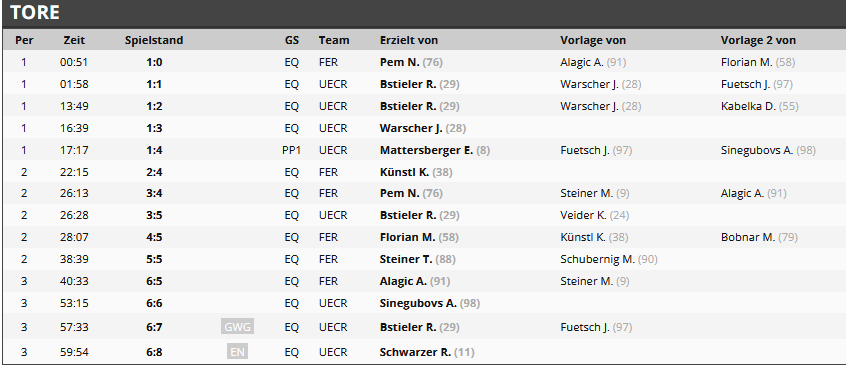
Task: Select Steiner T. goal scorer link
Action: (x=406, y=259)
